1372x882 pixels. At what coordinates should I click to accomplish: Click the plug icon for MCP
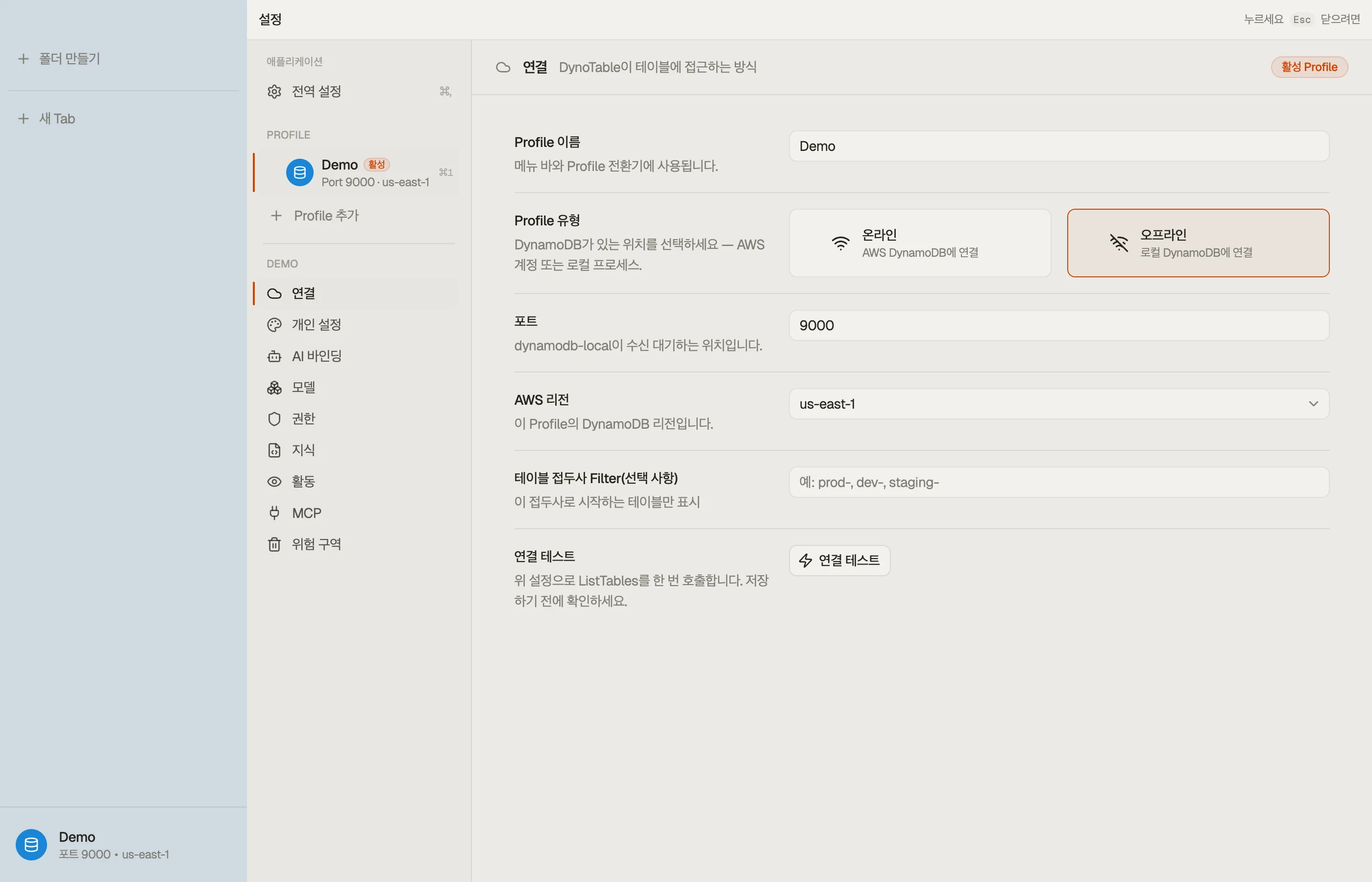coord(274,513)
